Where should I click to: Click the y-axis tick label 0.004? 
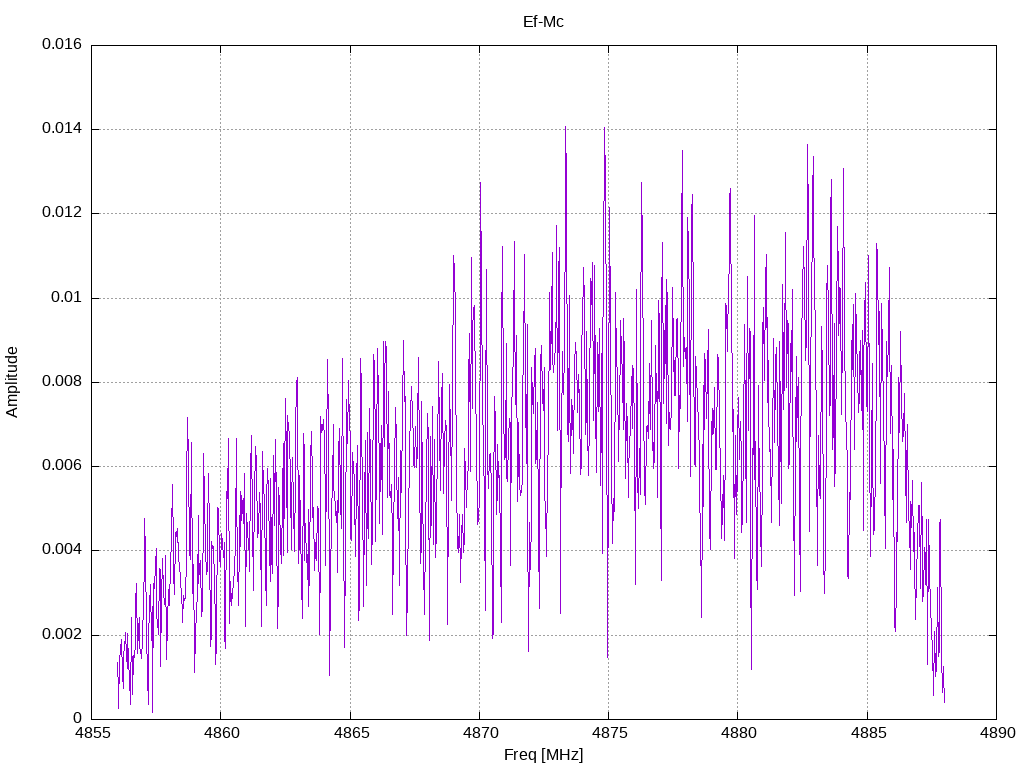pos(62,550)
